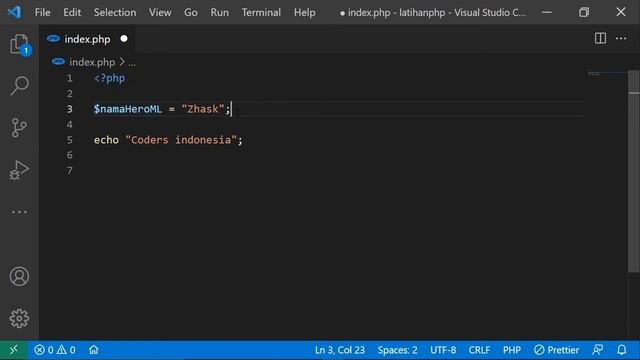Click the minimap preview

(606, 73)
